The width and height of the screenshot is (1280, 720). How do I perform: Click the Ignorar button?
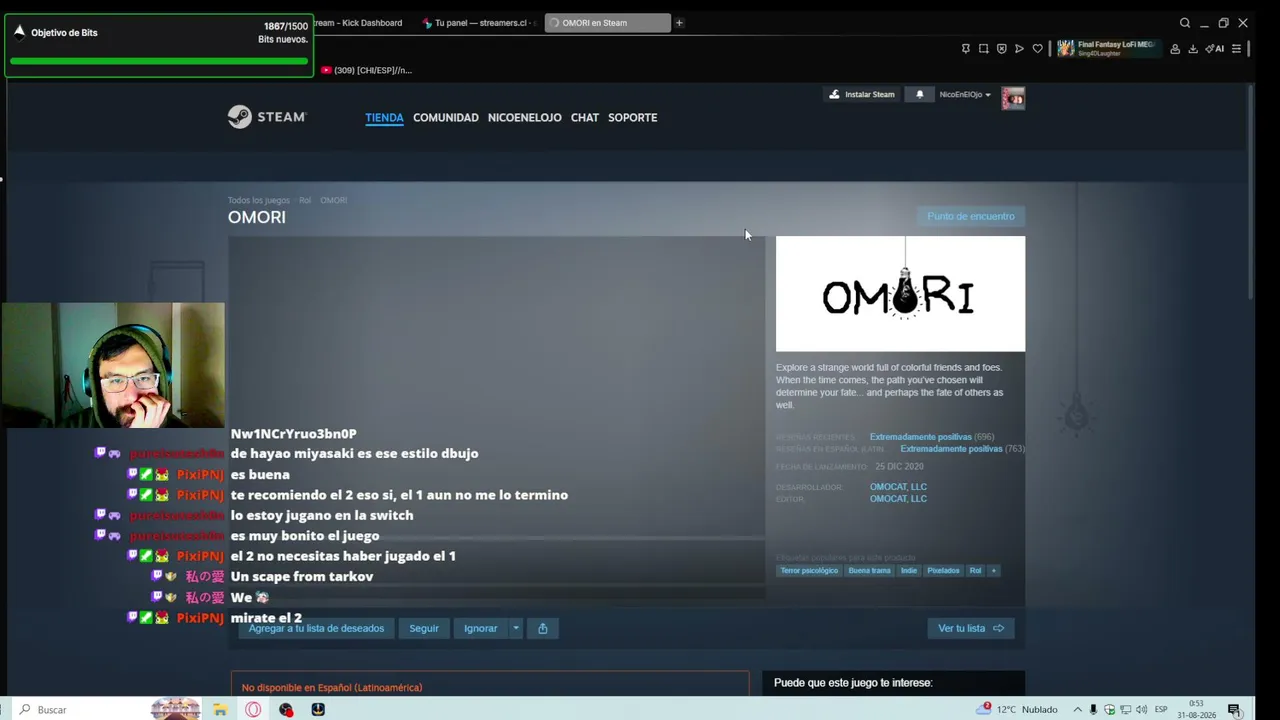pos(480,628)
